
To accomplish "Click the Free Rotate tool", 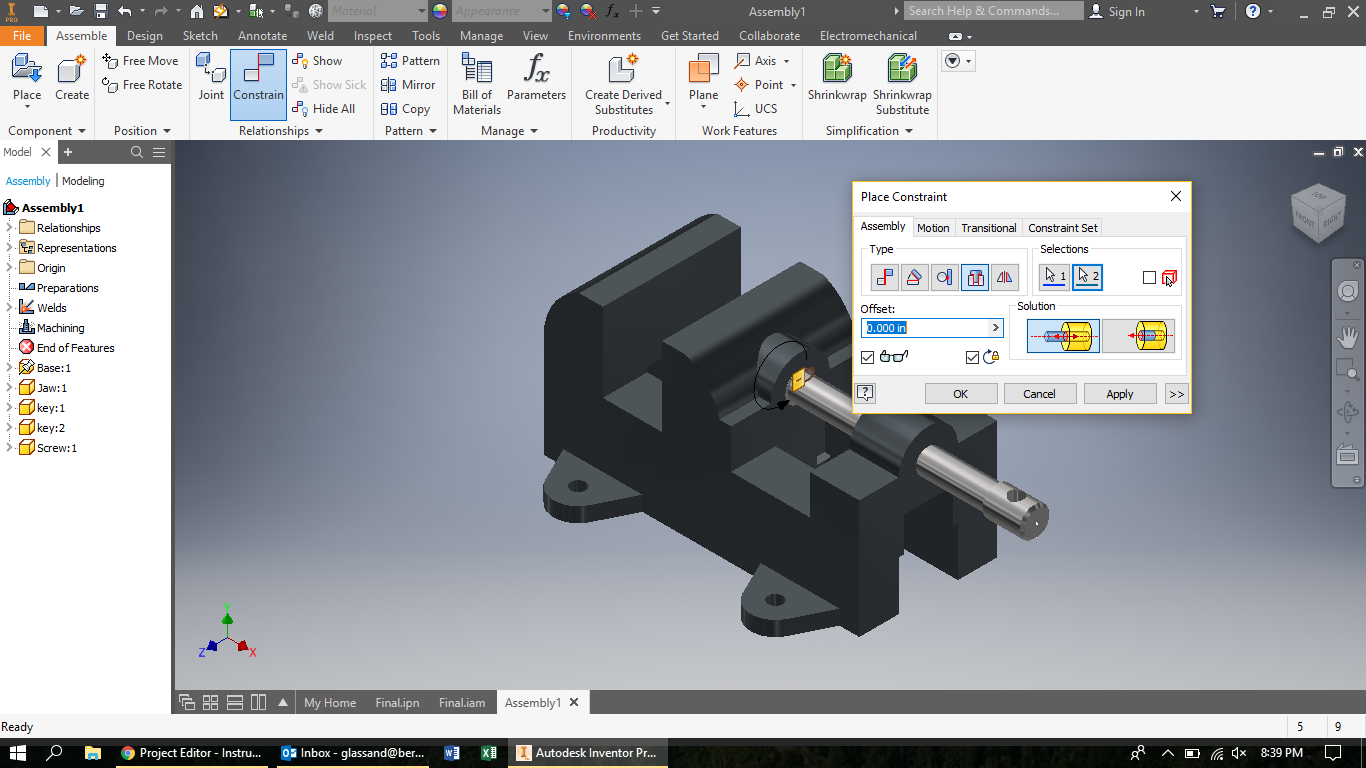I will [142, 85].
